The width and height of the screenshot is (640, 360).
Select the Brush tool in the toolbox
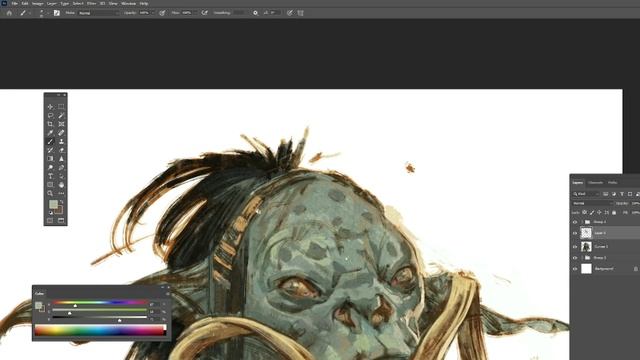(x=50, y=142)
